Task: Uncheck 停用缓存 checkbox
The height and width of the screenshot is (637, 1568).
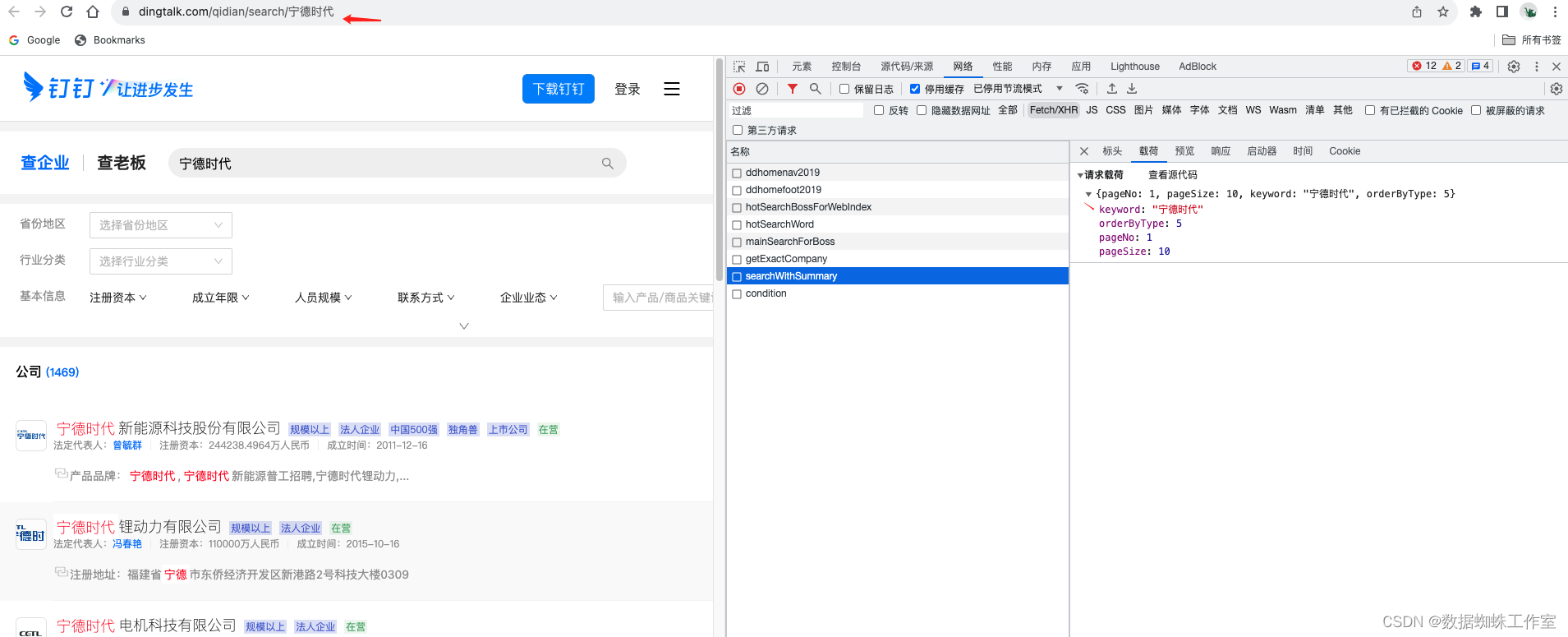Action: 914,89
